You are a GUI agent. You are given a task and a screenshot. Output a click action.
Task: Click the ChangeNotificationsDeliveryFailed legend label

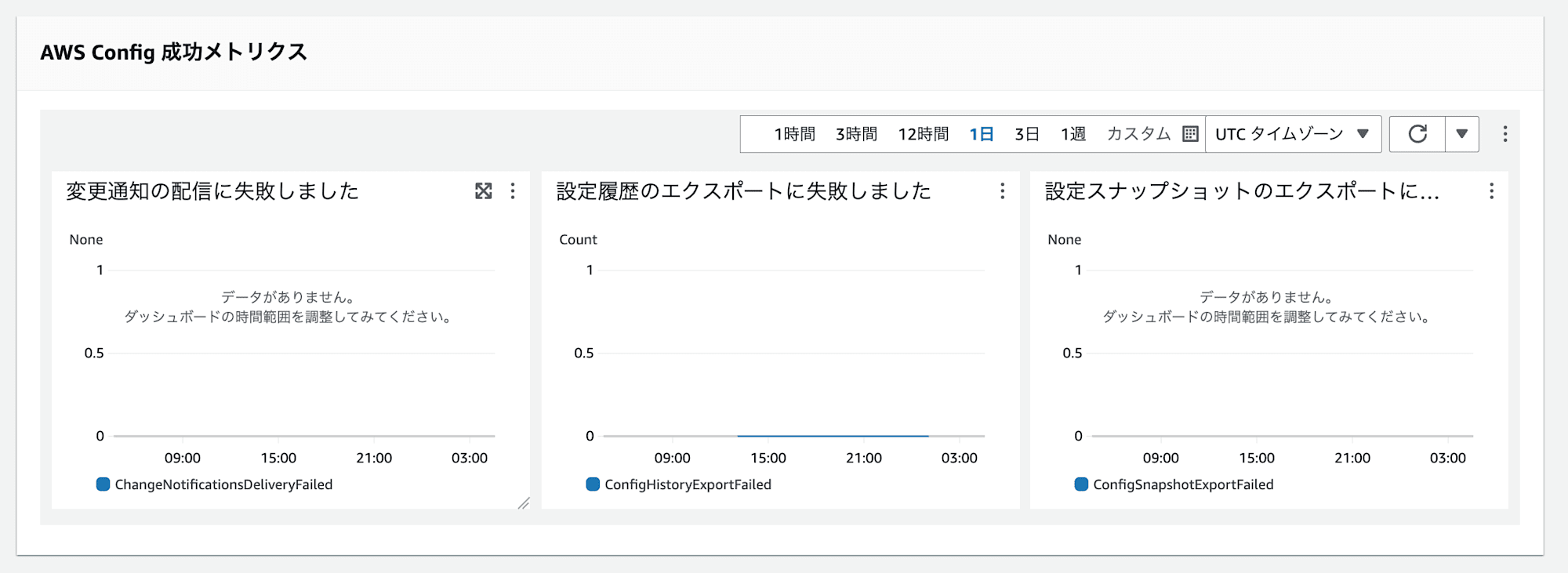223,484
